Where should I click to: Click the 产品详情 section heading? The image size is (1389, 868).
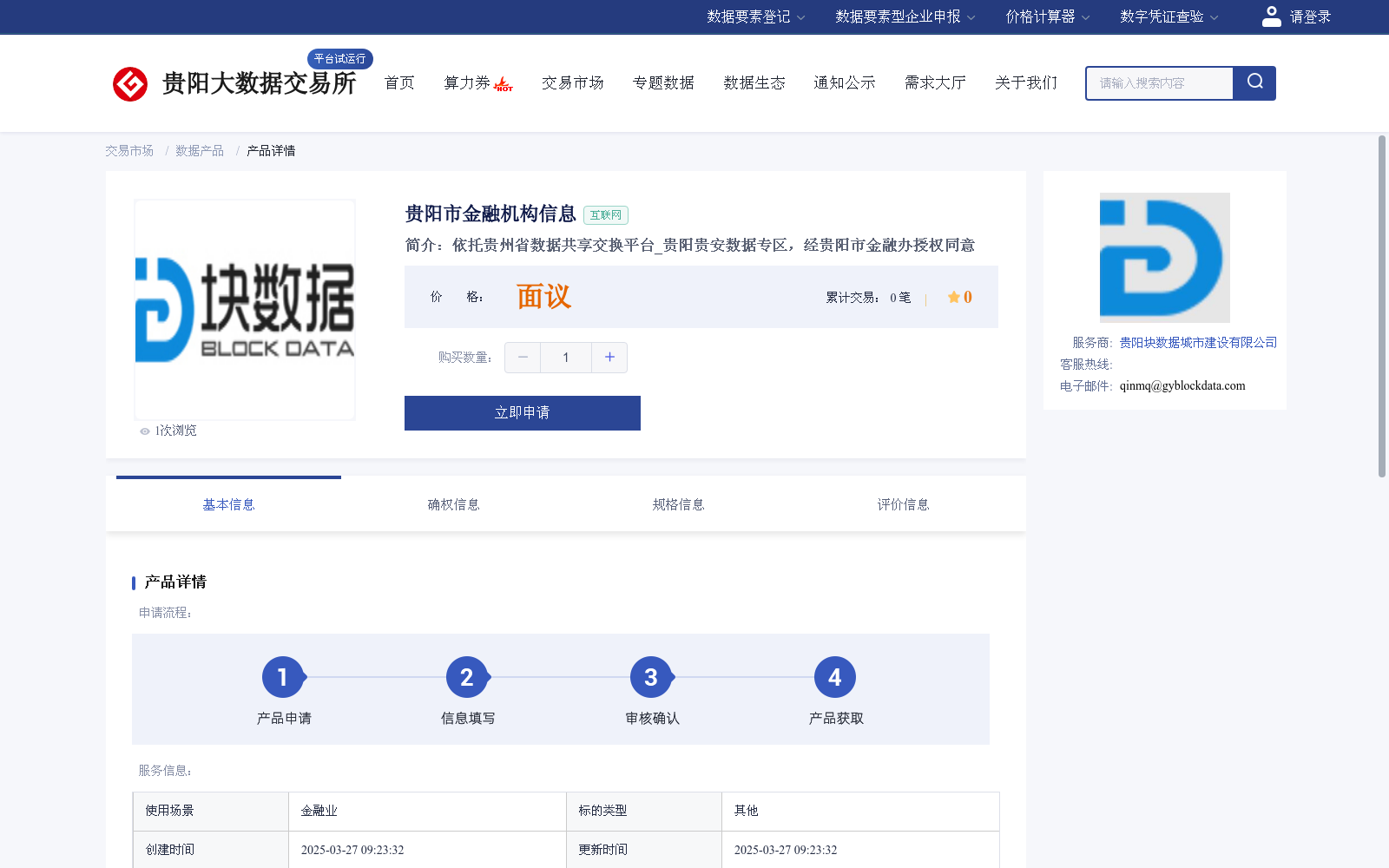175,582
